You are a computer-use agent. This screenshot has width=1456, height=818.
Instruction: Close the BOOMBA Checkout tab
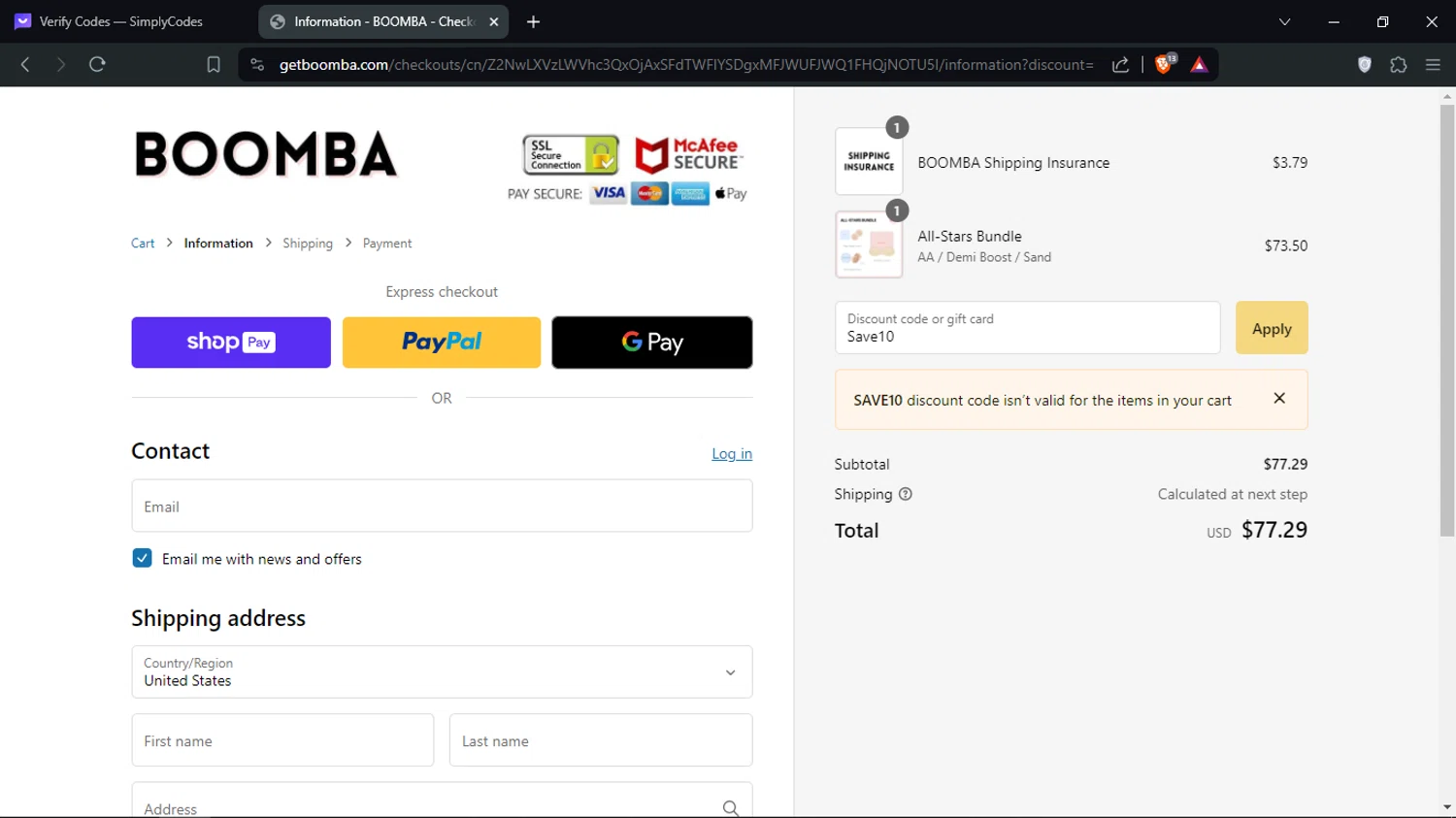click(493, 21)
